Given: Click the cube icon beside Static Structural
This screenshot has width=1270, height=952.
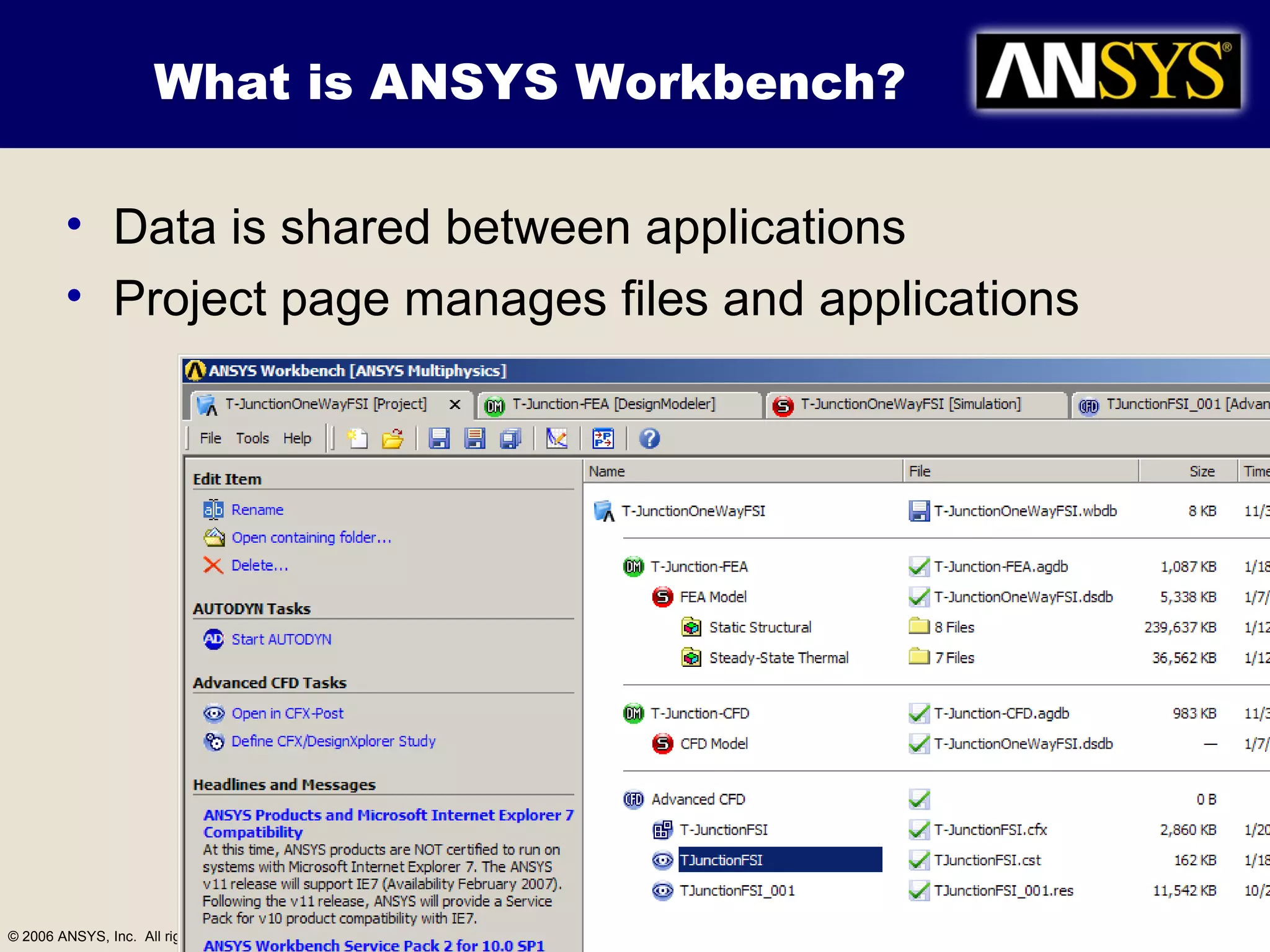Looking at the screenshot, I should [x=691, y=627].
